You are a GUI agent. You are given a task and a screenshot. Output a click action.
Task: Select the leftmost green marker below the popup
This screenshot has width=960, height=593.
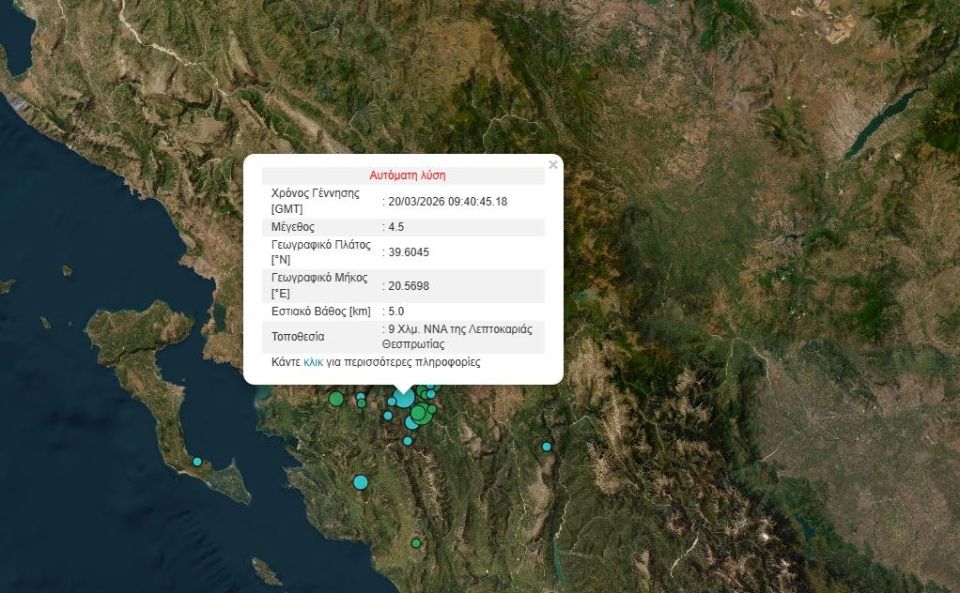coord(336,398)
